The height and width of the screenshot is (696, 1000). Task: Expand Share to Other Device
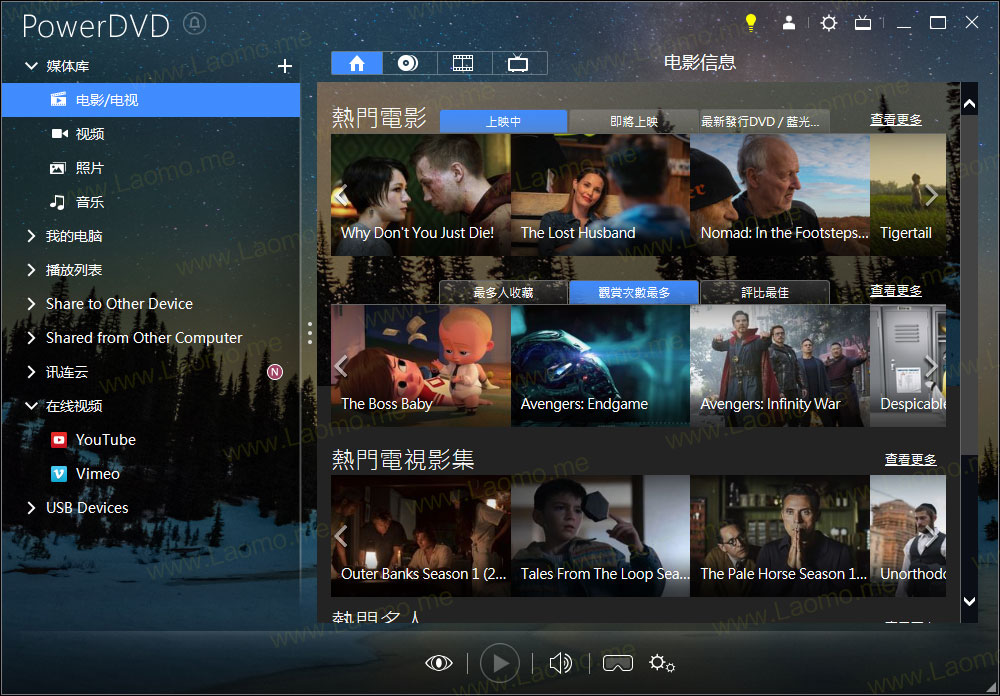(x=31, y=304)
